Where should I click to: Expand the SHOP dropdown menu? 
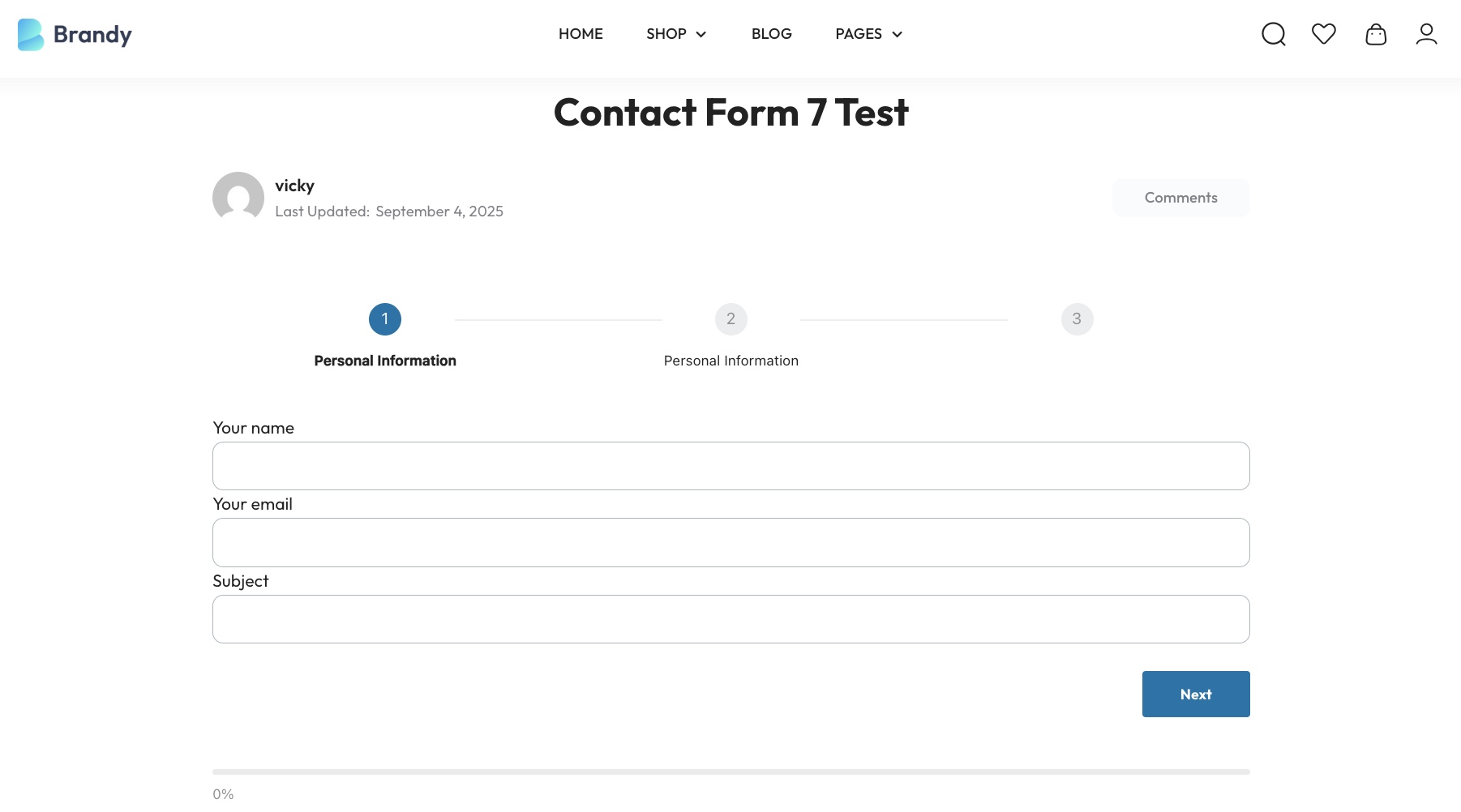(x=676, y=34)
